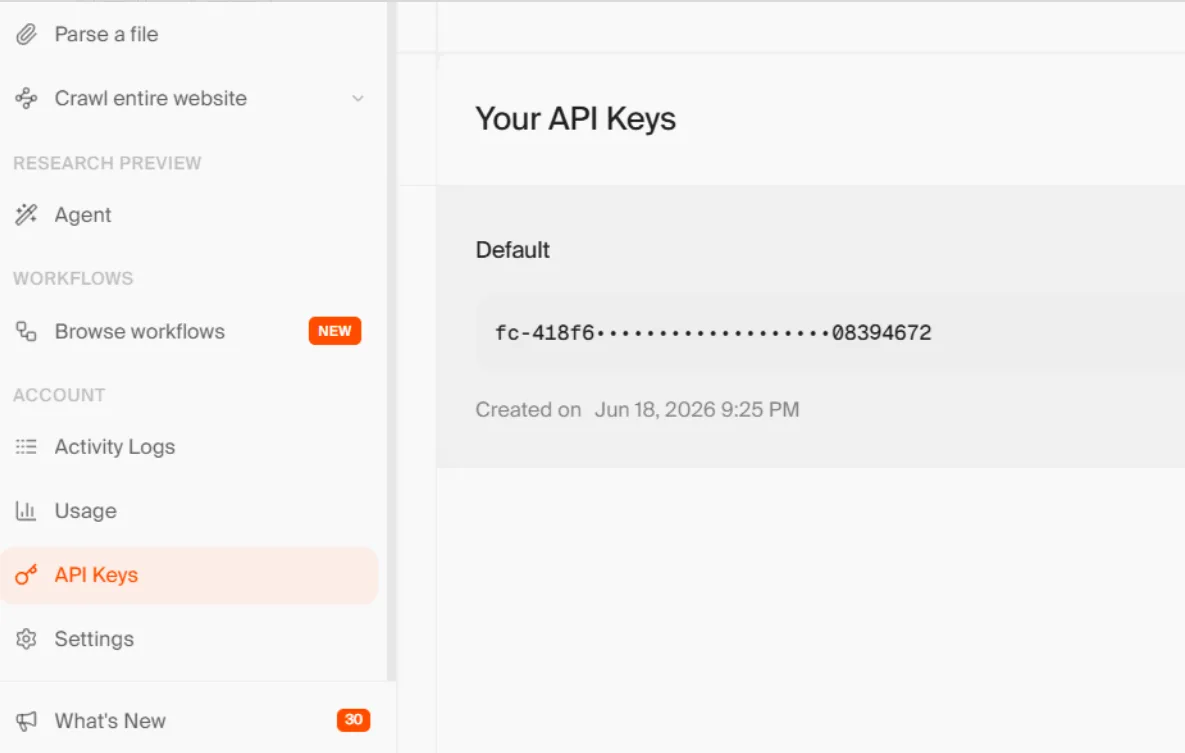Click the Browse workflows node icon
The height and width of the screenshot is (753, 1185).
tap(26, 331)
